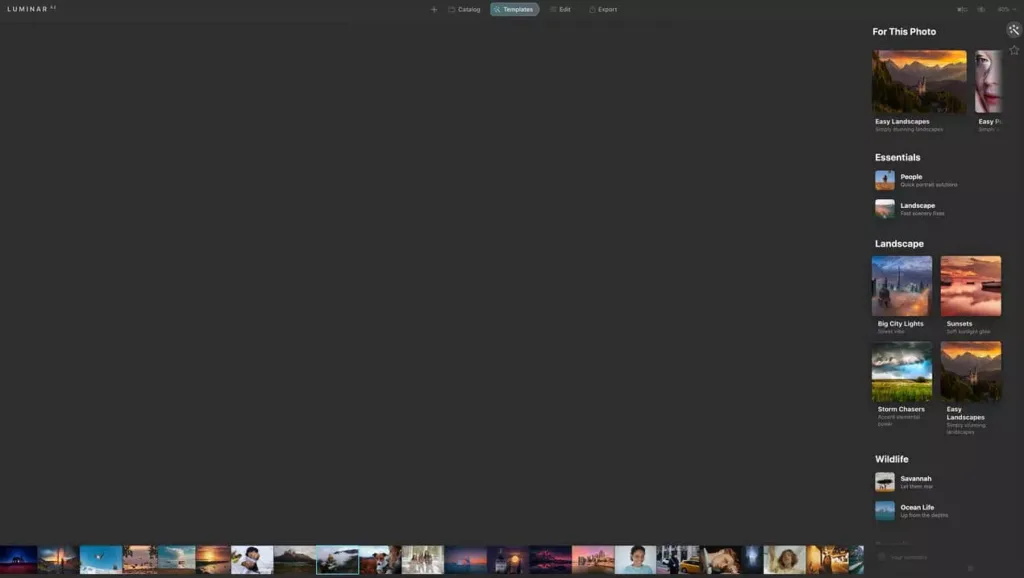The image size is (1024, 578).
Task: Open the People essentials icon
Action: point(885,180)
